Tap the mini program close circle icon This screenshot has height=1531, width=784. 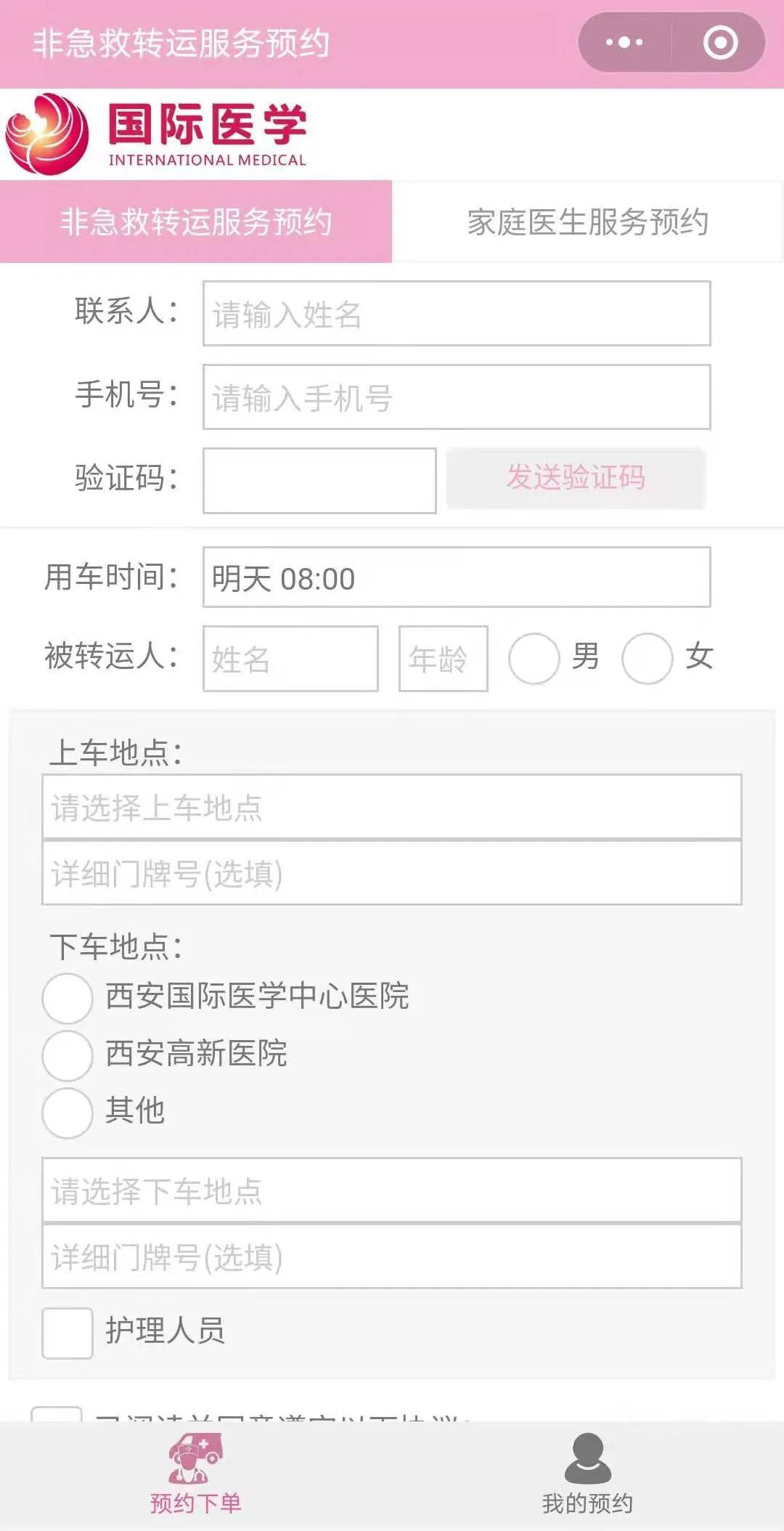[720, 42]
